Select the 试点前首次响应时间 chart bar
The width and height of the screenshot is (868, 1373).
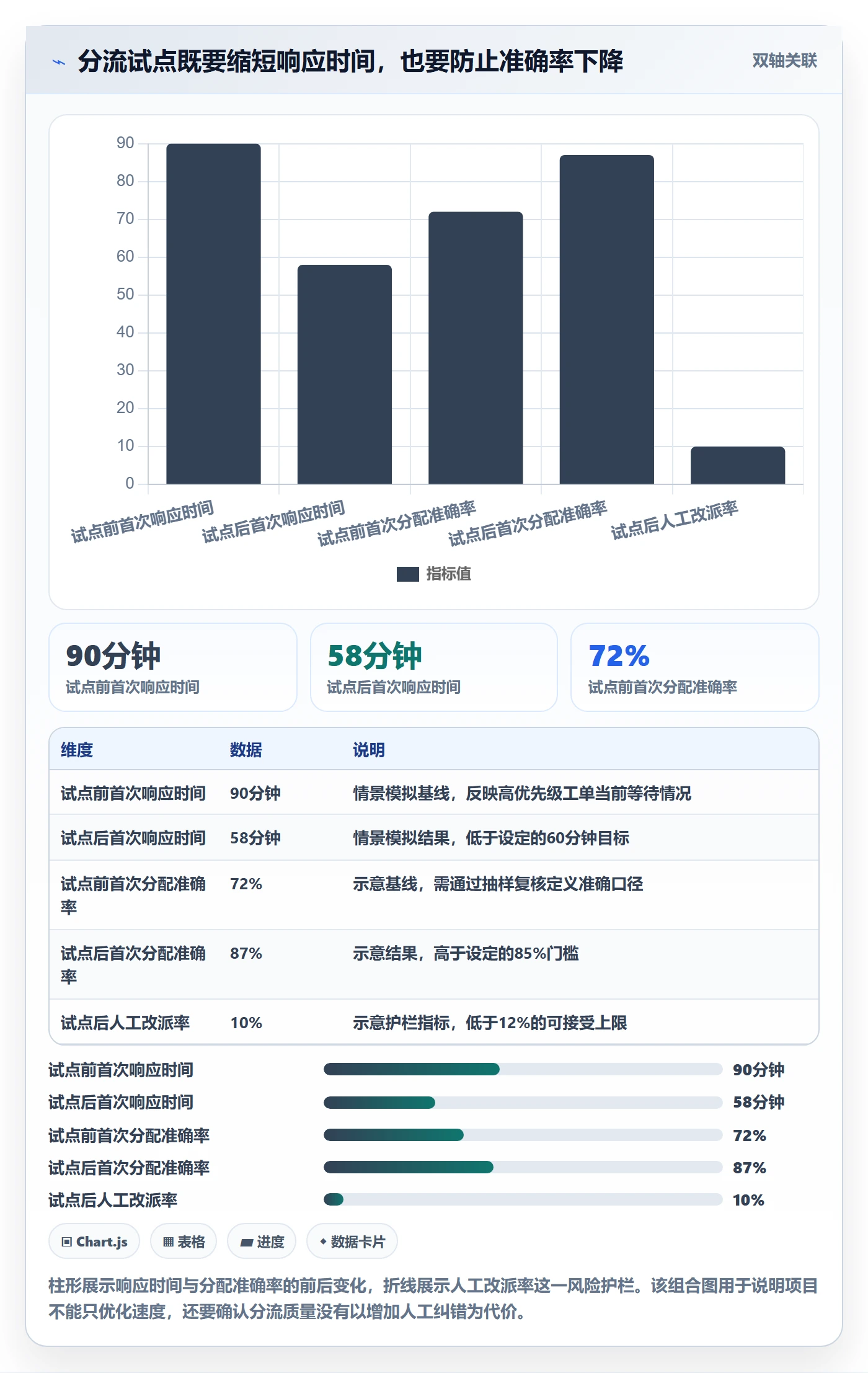click(x=213, y=314)
